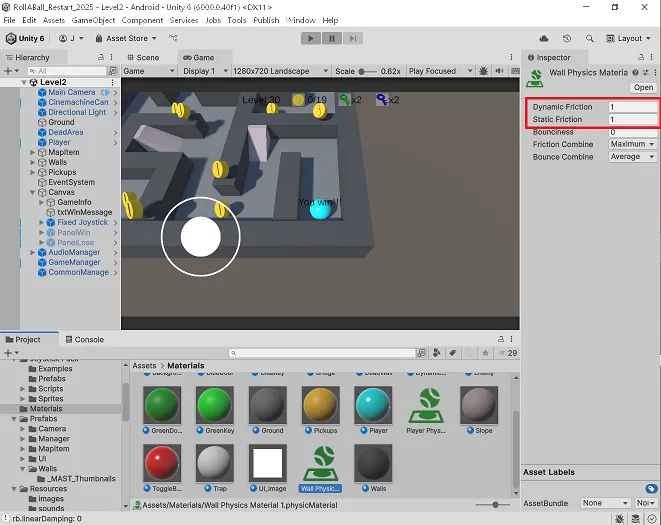Select the Player Physics material asset icon
This screenshot has height=525, width=661.
coord(427,407)
